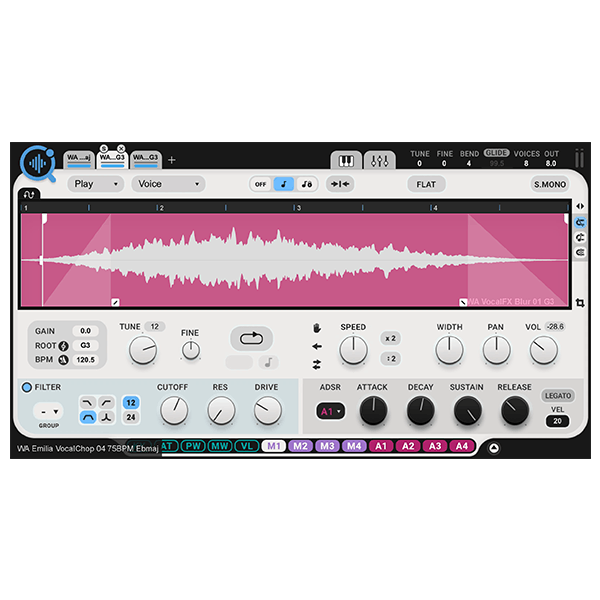The image size is (600, 600).
Task: Toggle the Legato button
Action: click(558, 396)
